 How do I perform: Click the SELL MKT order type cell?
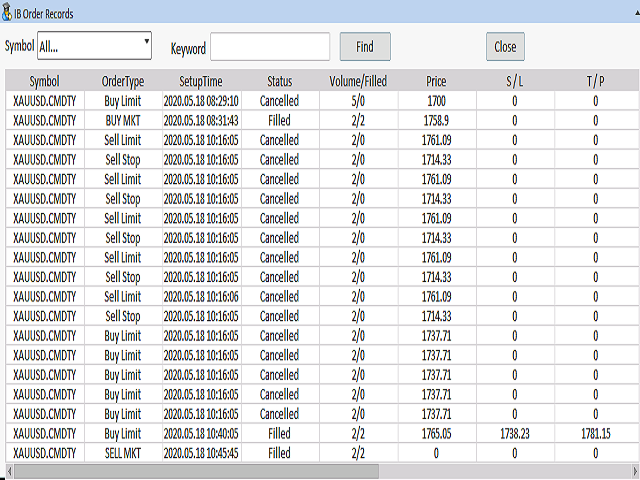123,453
